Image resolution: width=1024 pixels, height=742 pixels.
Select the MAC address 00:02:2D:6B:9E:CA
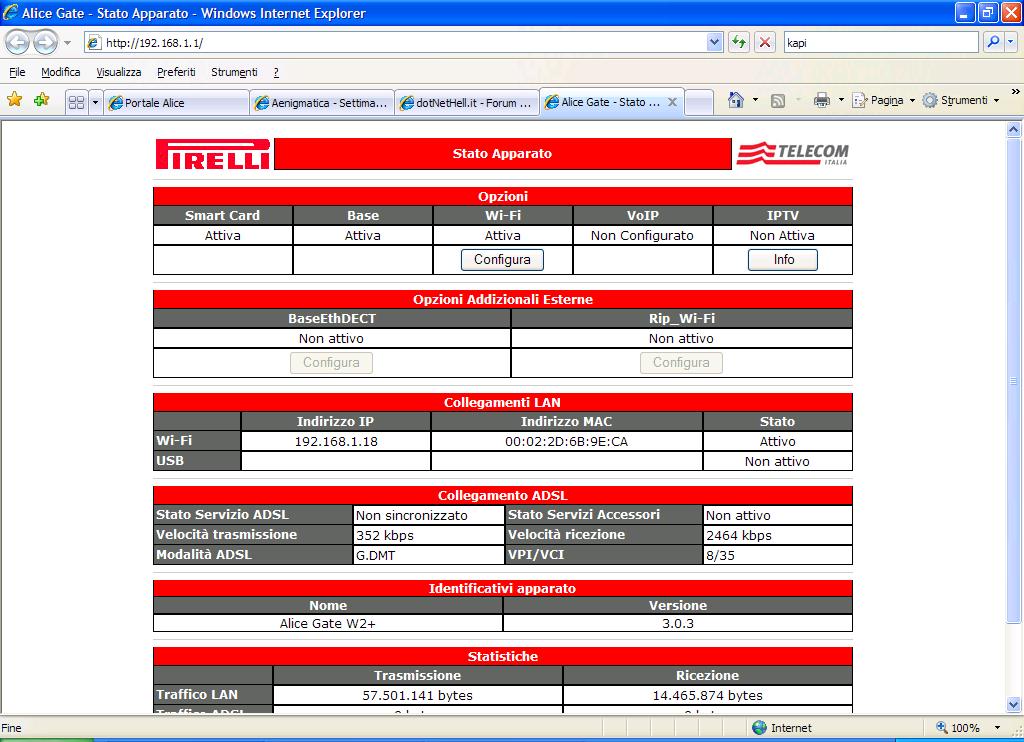[x=566, y=442]
